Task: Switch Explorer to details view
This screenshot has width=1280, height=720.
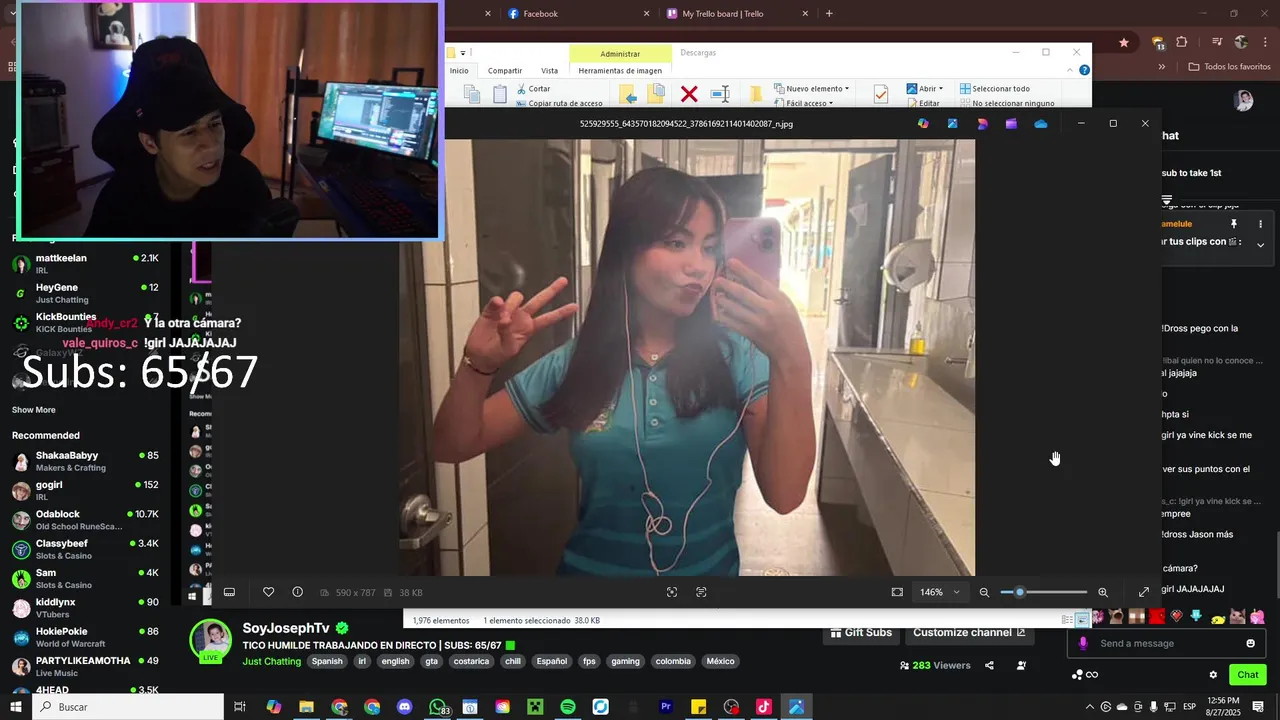Action: click(x=1069, y=621)
